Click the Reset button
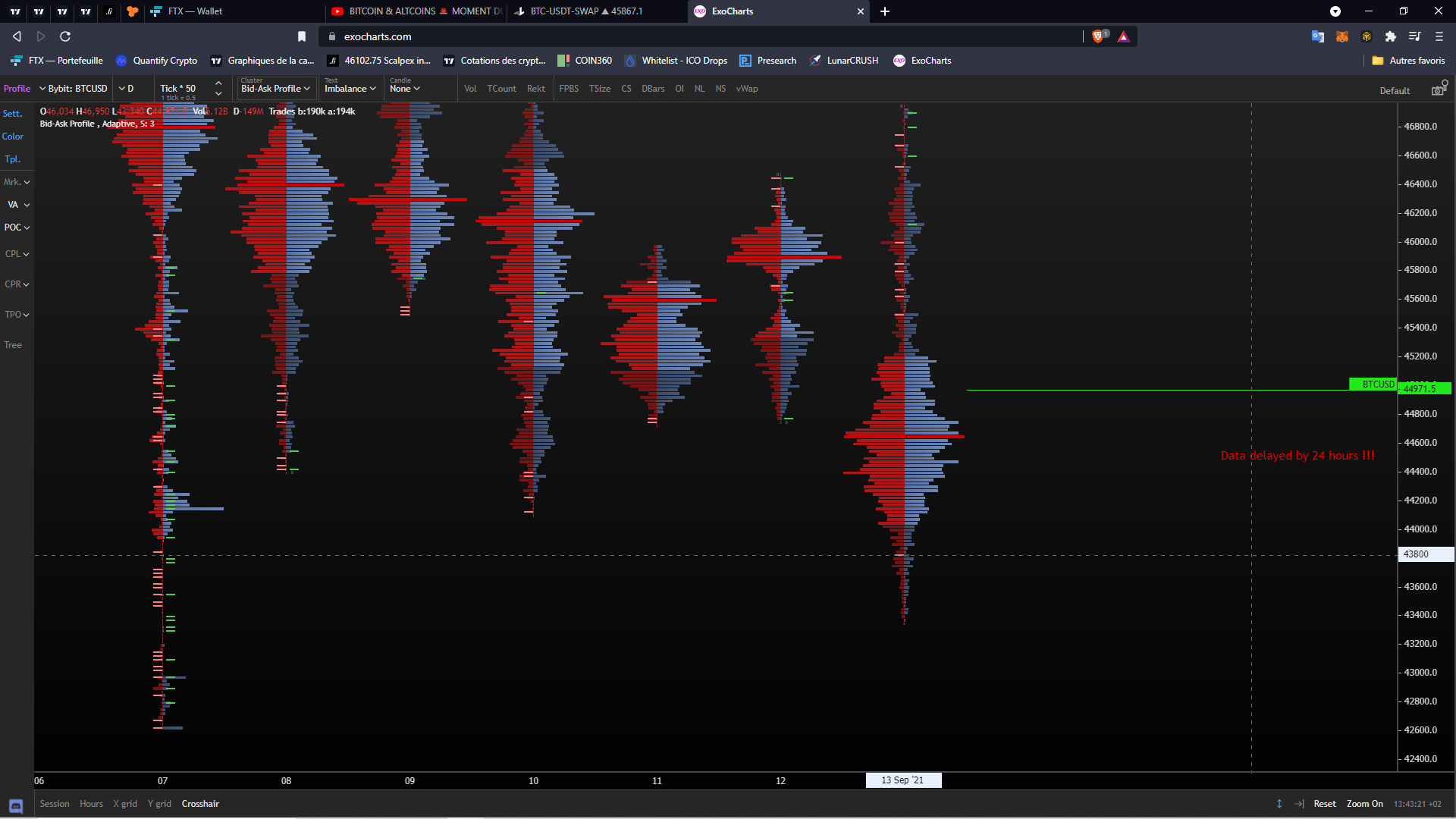The image size is (1456, 819). [1325, 804]
